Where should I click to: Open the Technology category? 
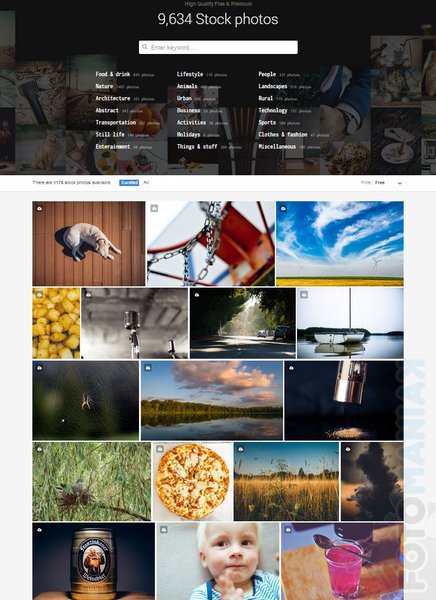pos(273,111)
